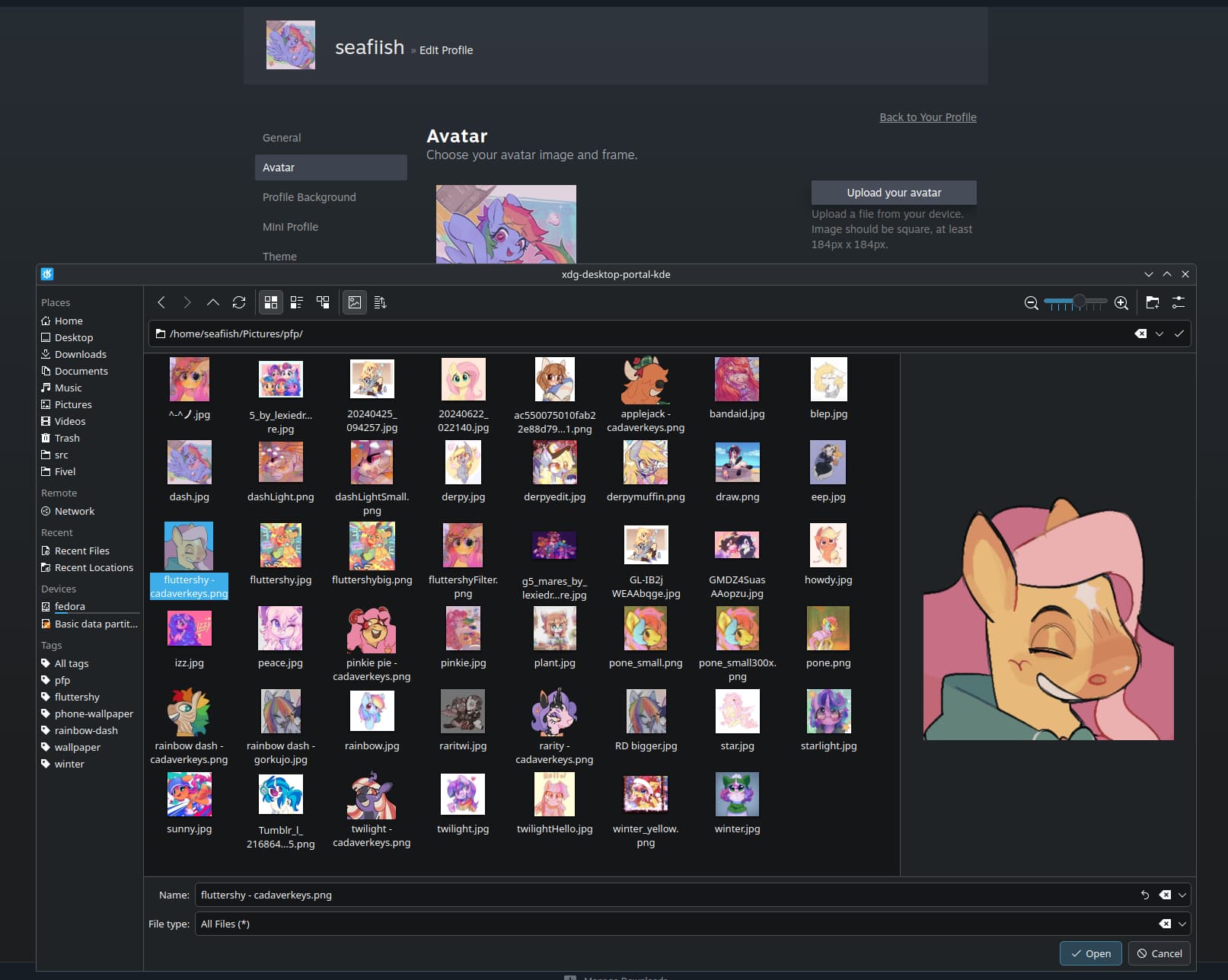Select the derpymuffin.png thumbnail
Screen dimensions: 1228x980
tap(645, 463)
